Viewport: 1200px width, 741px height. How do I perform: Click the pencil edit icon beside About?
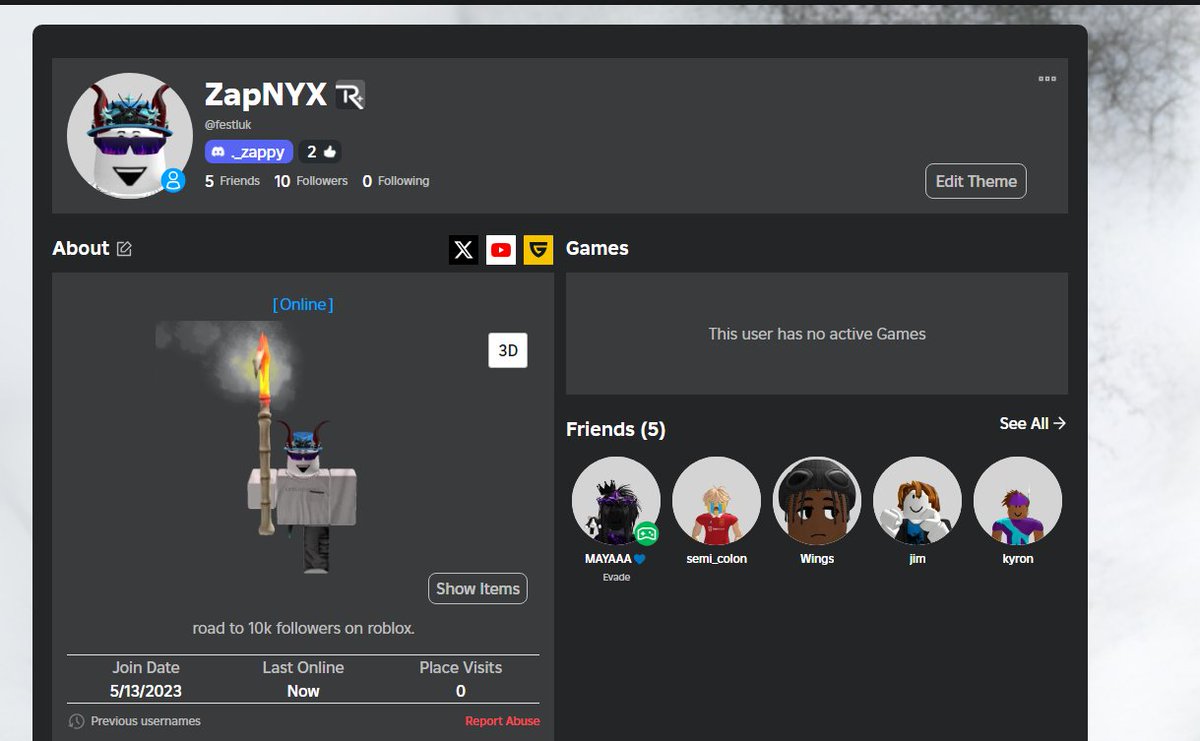124,247
